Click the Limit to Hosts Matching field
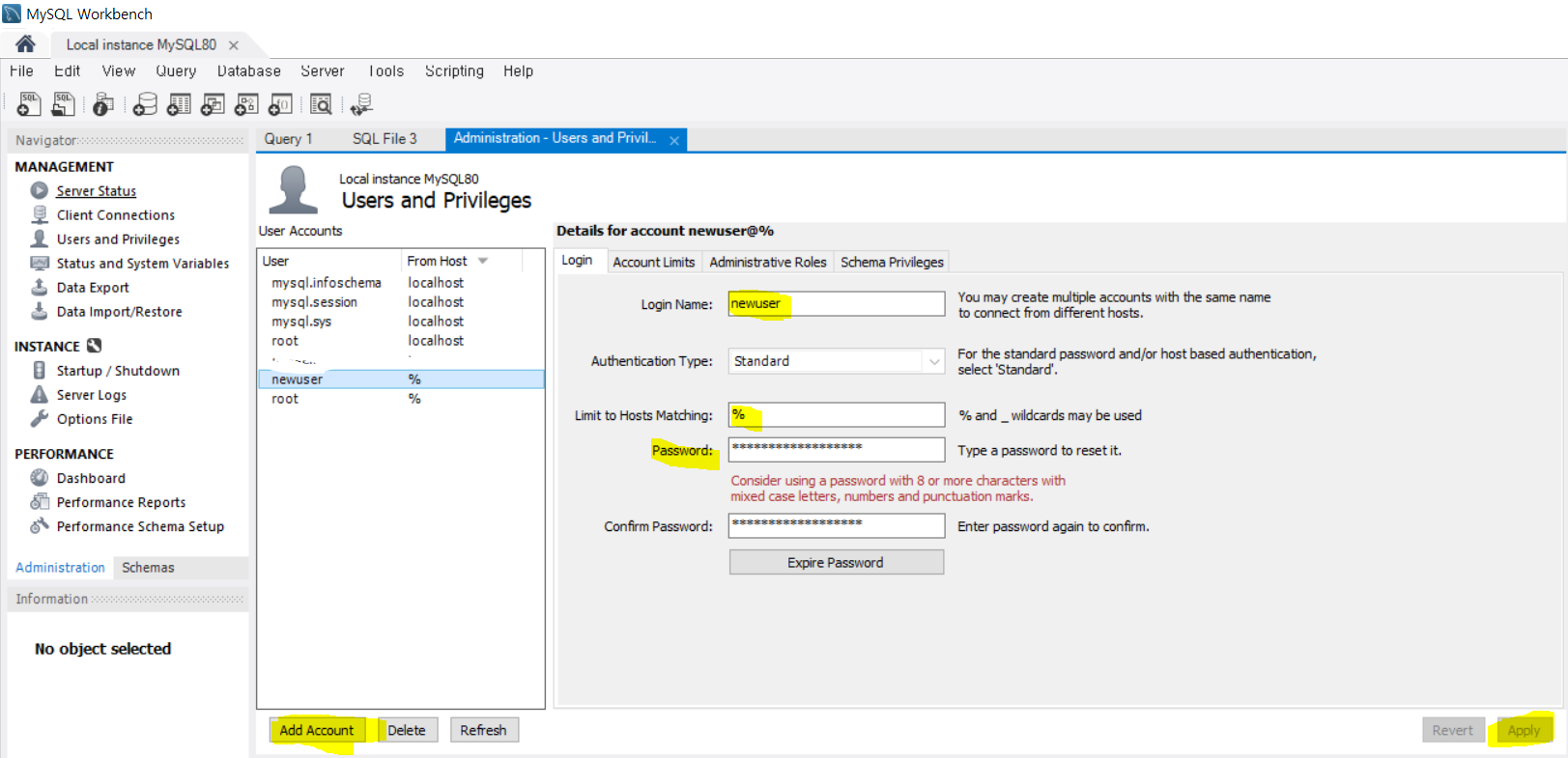 click(x=837, y=414)
